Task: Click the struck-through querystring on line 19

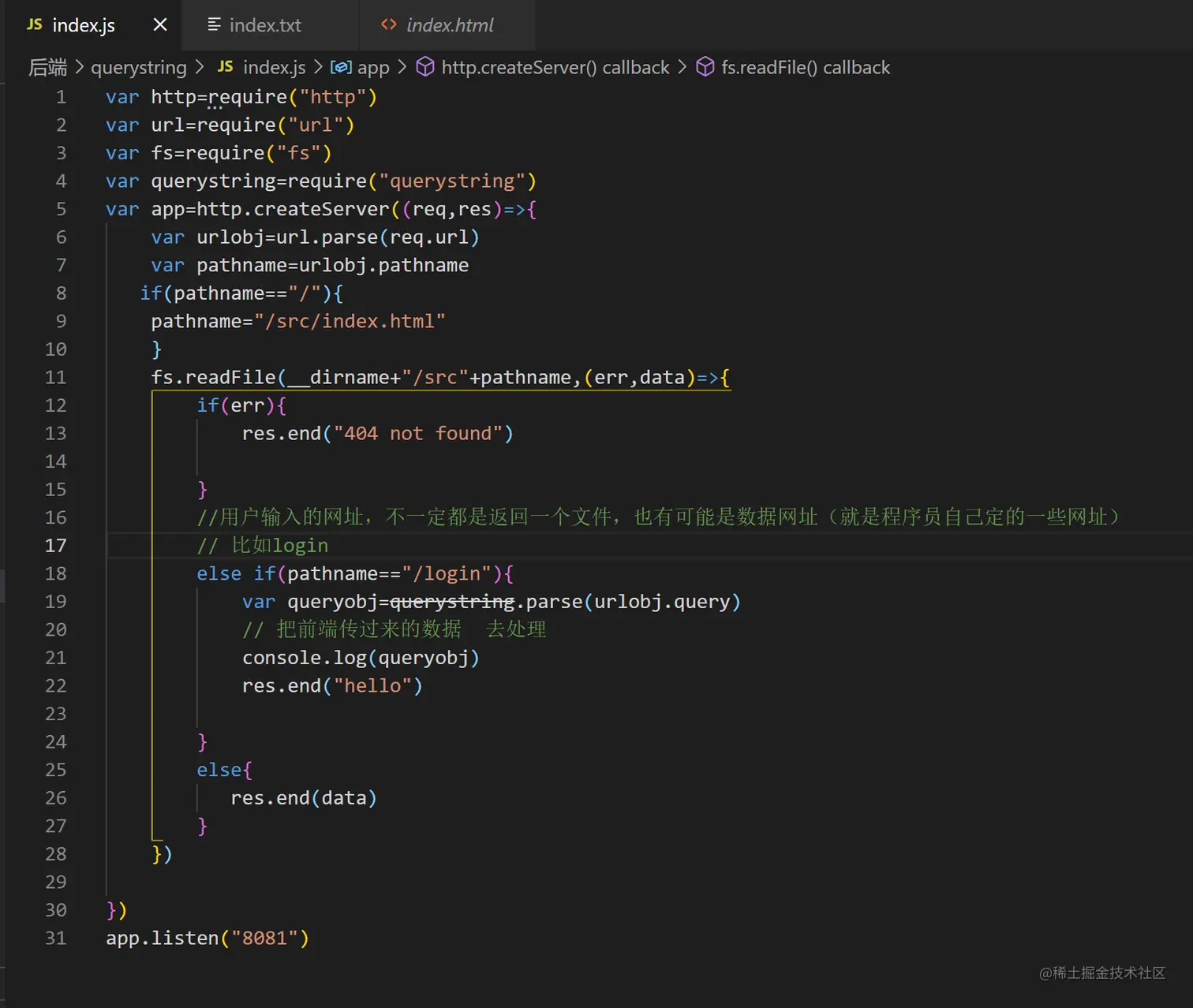Action: pyautogui.click(x=452, y=602)
